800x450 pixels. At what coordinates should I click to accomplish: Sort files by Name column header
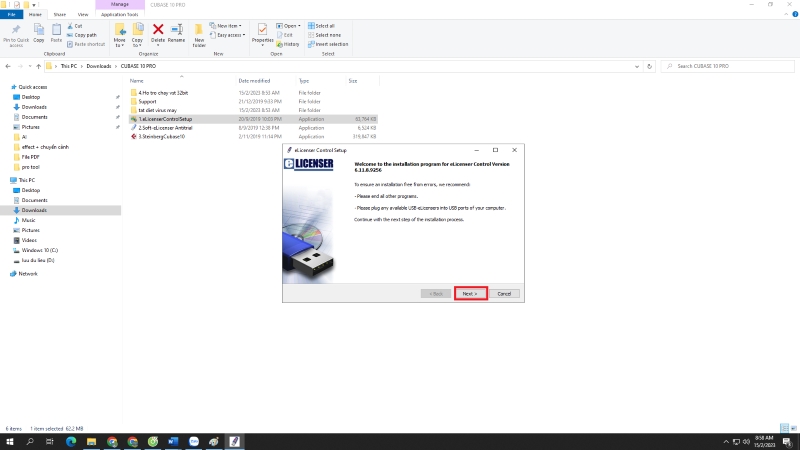(136, 81)
